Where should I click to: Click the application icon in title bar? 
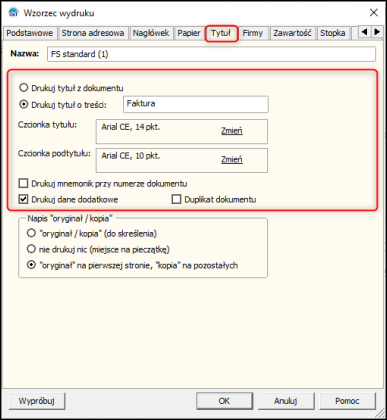point(14,13)
